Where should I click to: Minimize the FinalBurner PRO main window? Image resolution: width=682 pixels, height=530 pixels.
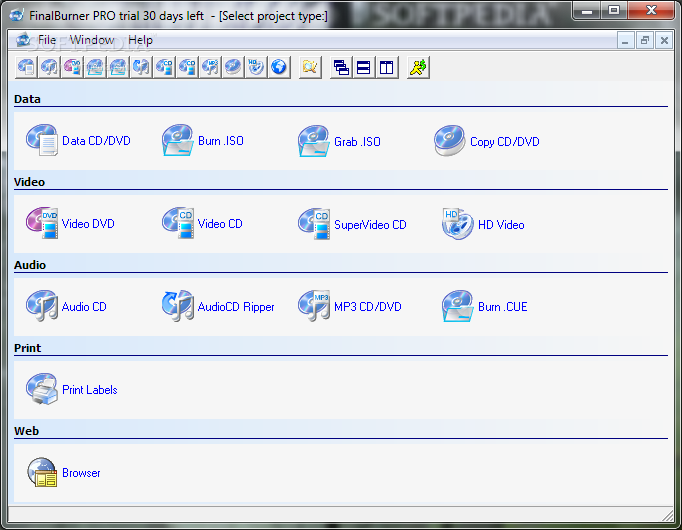587,10
